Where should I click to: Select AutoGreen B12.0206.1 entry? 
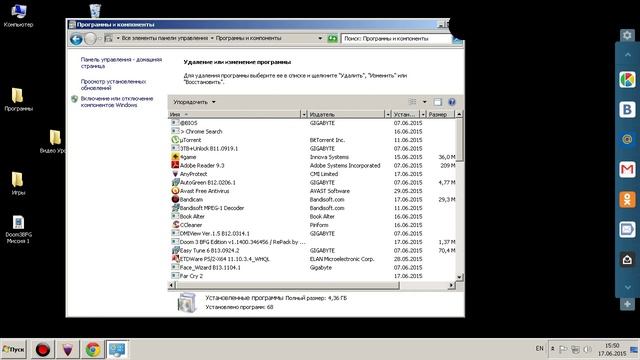[313, 182]
